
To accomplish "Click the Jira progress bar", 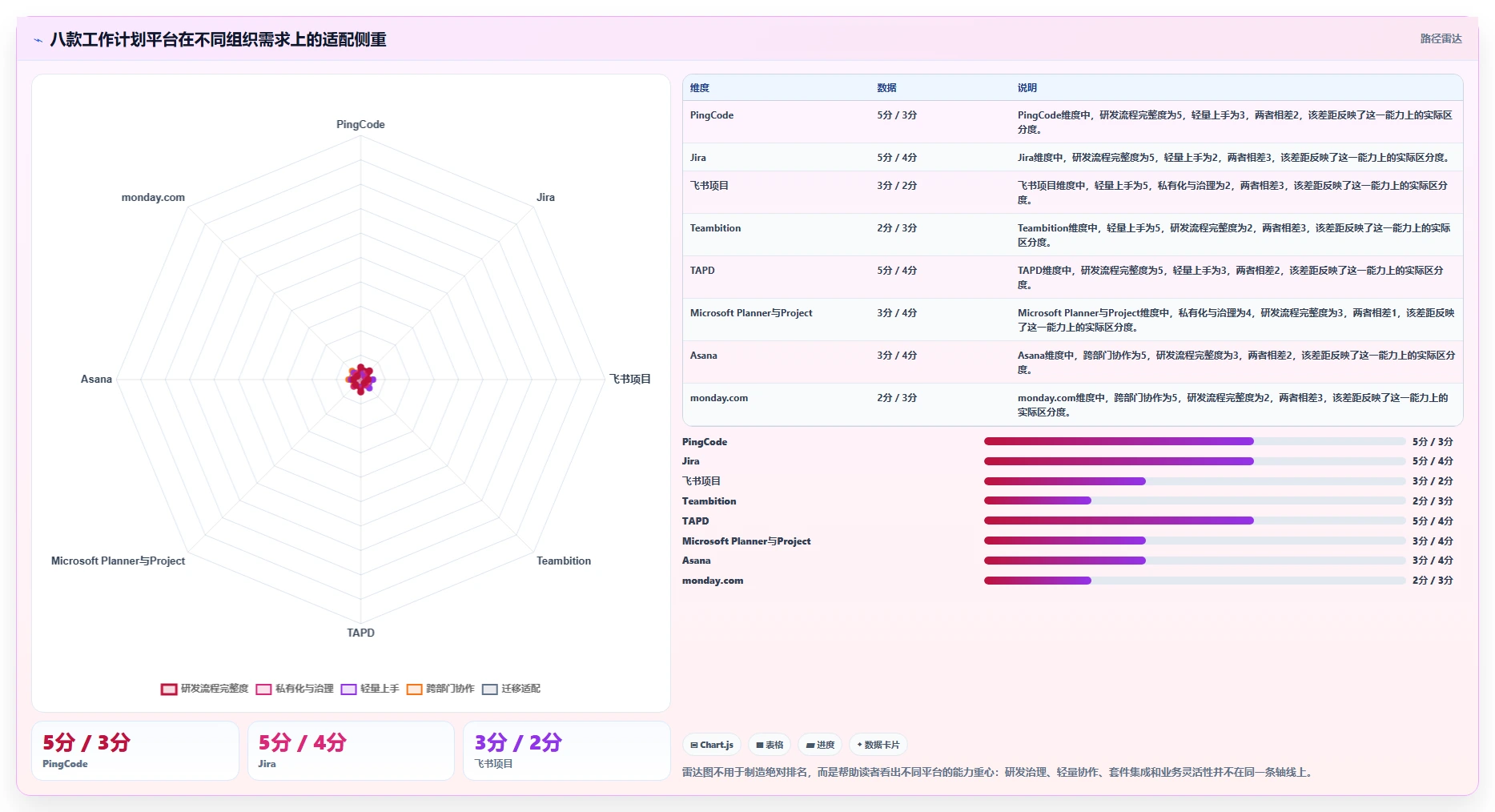I will (x=1195, y=461).
